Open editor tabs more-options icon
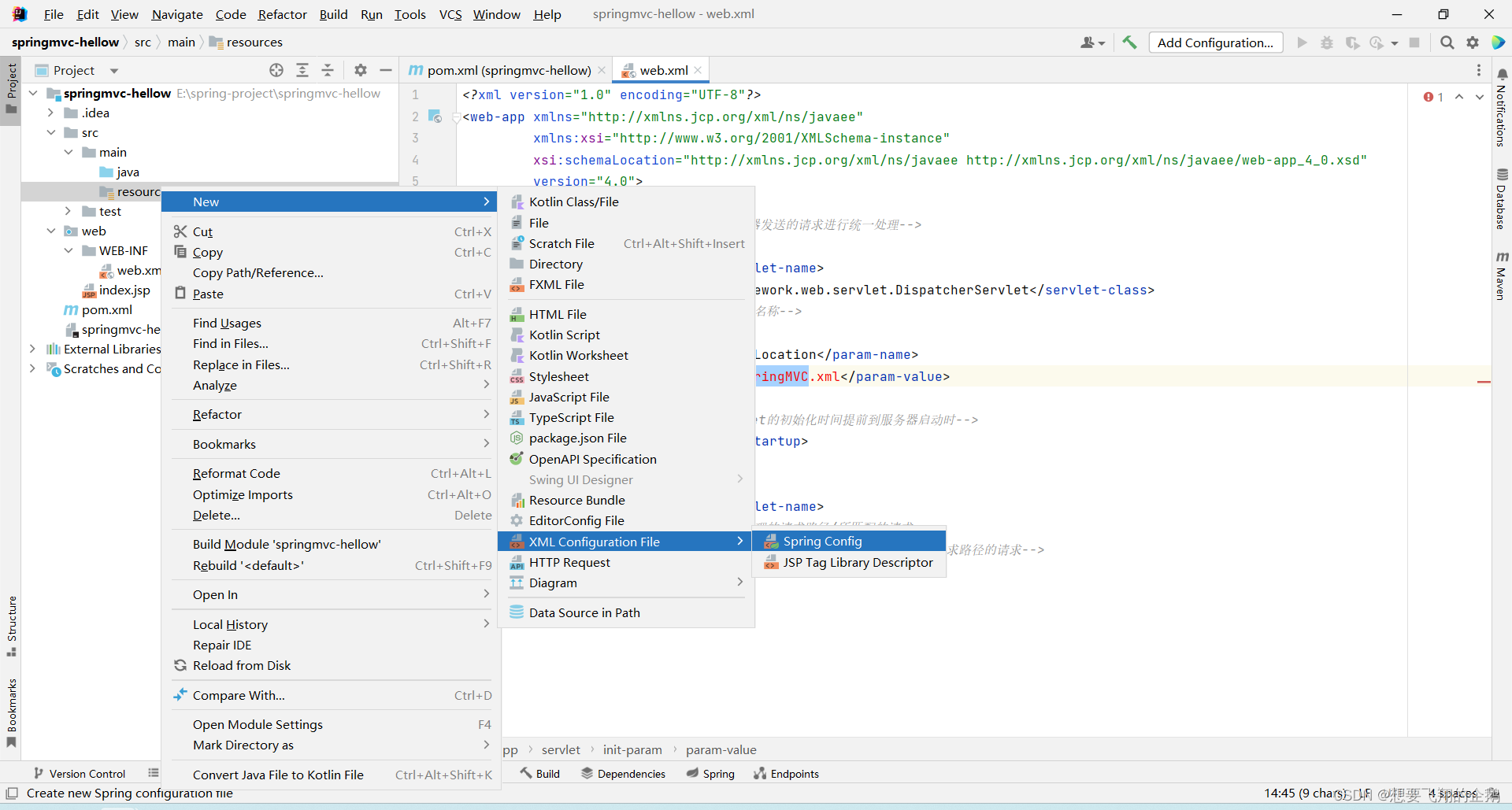The width and height of the screenshot is (1512, 810). pos(1479,70)
